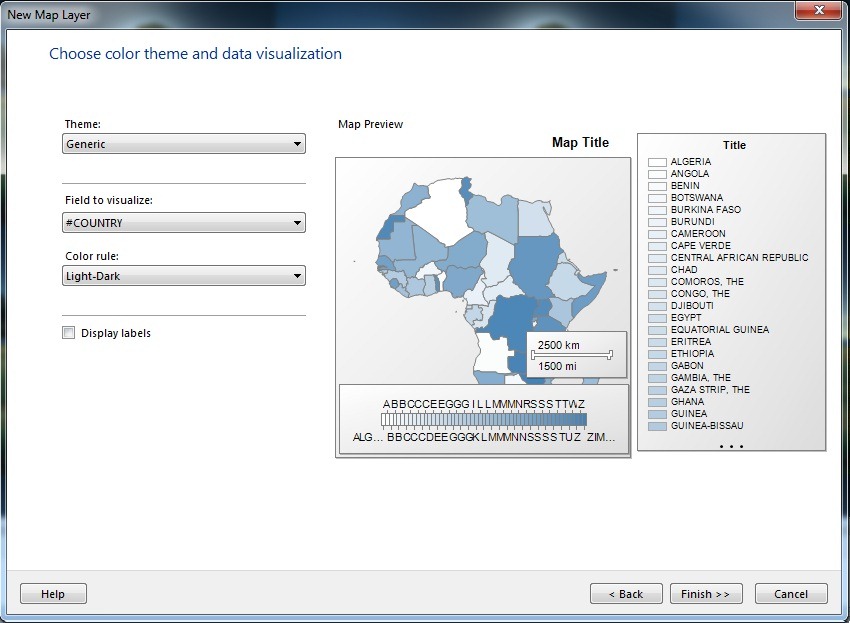
Task: Select ANGOLA in the legend list
Action: click(x=690, y=174)
